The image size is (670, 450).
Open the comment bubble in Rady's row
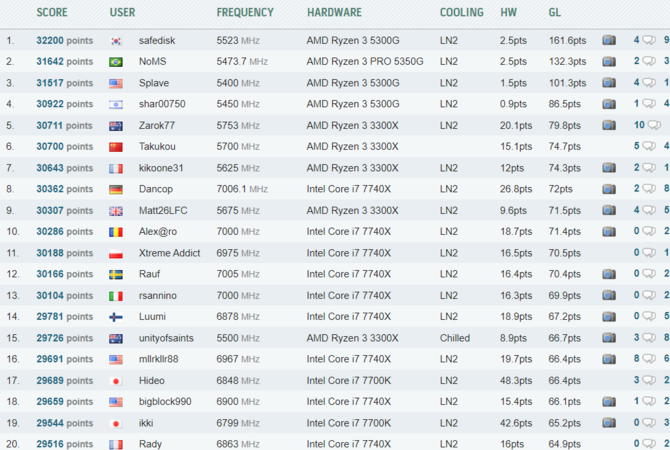(x=649, y=444)
